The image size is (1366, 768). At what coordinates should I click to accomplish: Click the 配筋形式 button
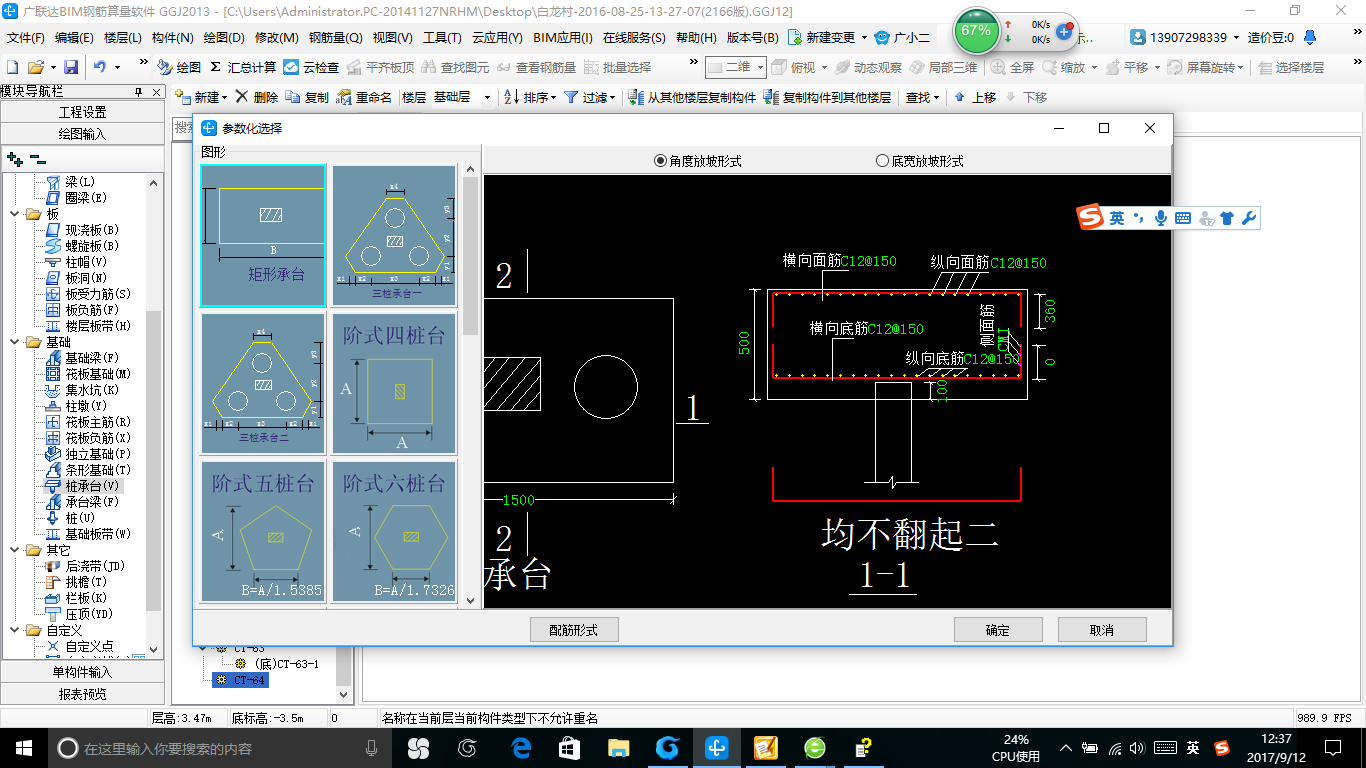point(574,629)
